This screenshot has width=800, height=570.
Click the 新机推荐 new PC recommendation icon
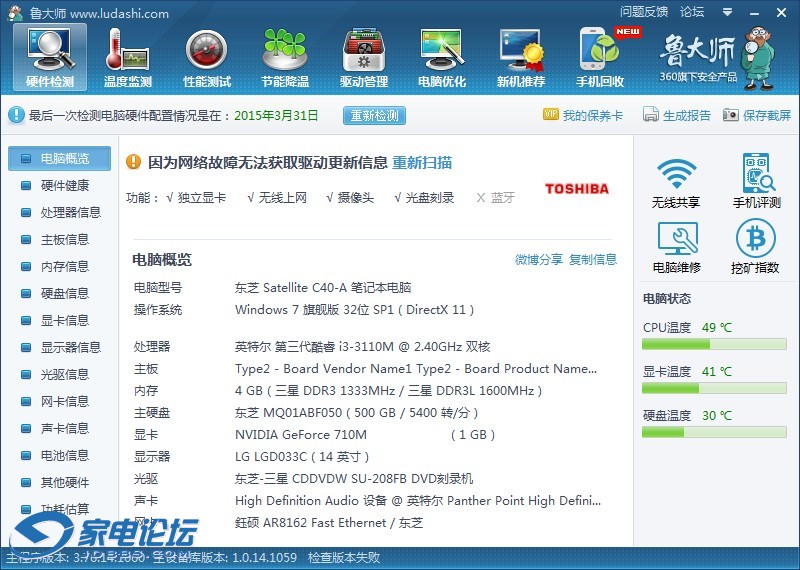tap(521, 56)
